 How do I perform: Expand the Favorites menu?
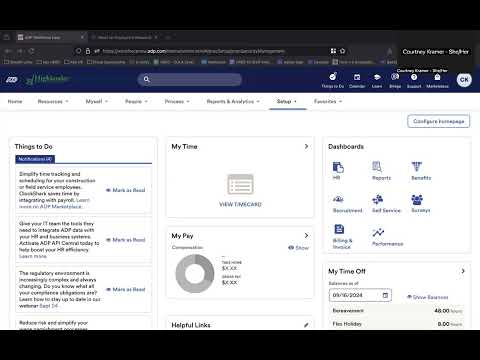(x=328, y=101)
